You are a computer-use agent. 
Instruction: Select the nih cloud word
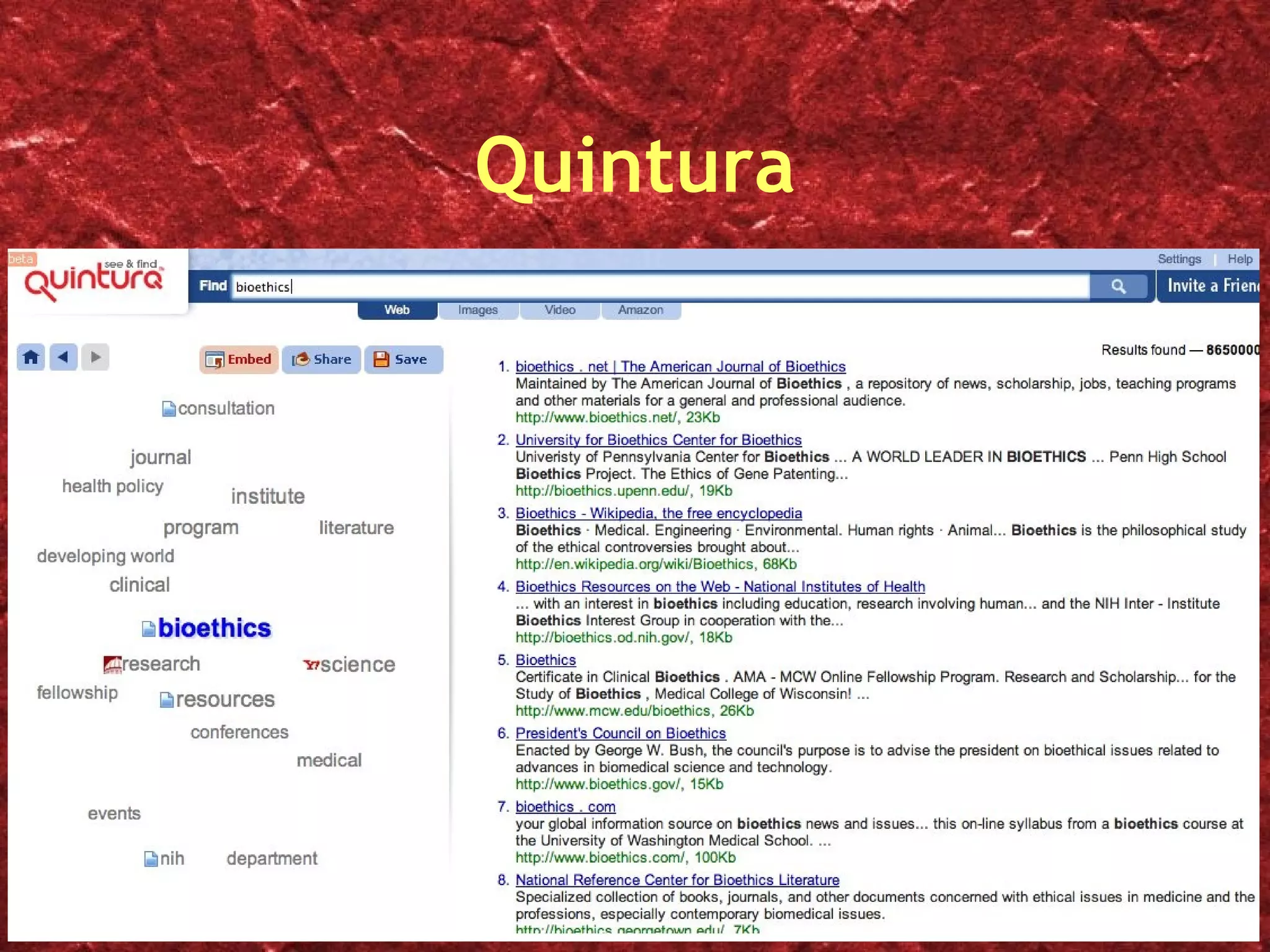(172, 859)
